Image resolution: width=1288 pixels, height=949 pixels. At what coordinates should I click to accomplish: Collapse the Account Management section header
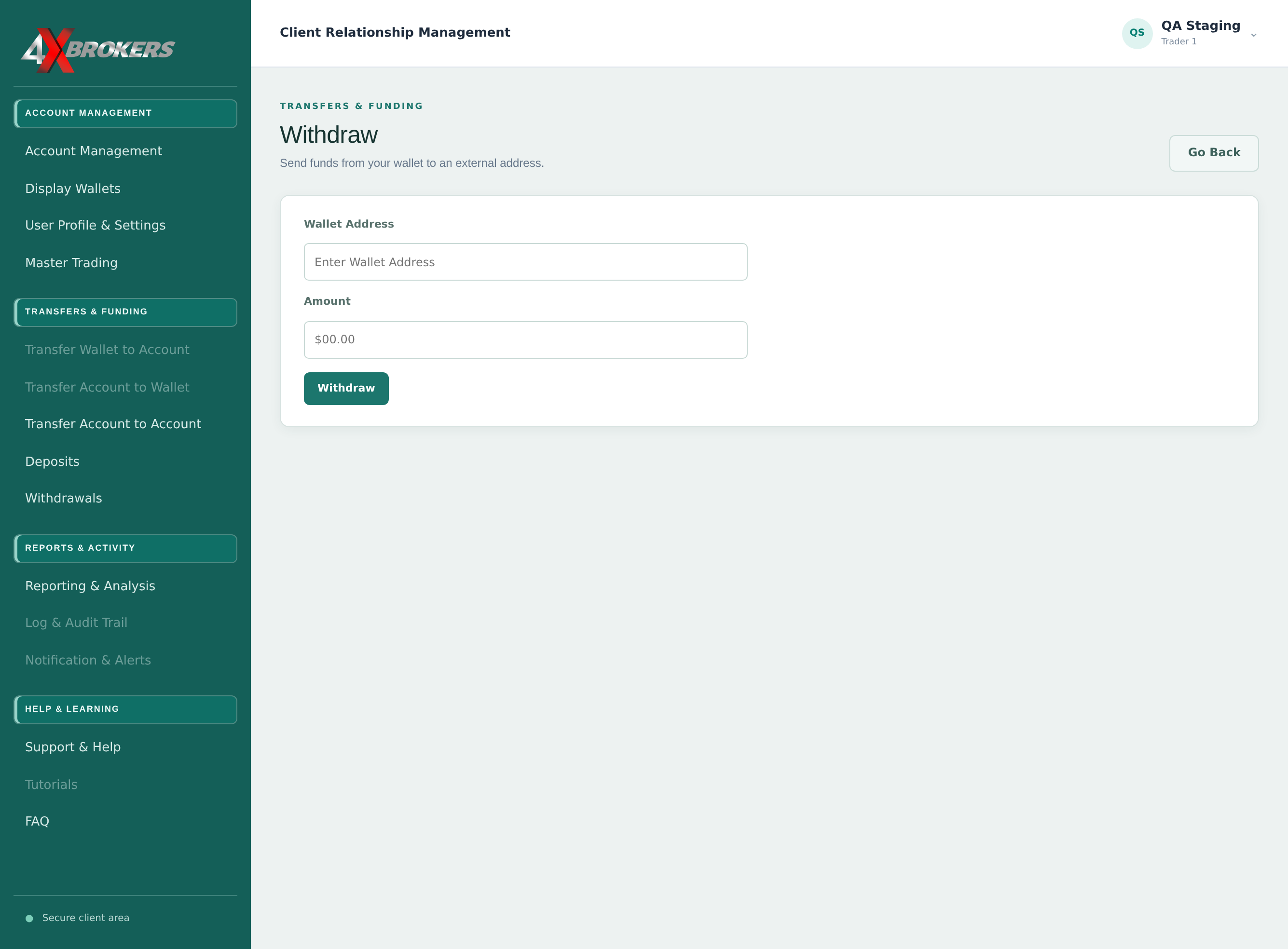[125, 113]
